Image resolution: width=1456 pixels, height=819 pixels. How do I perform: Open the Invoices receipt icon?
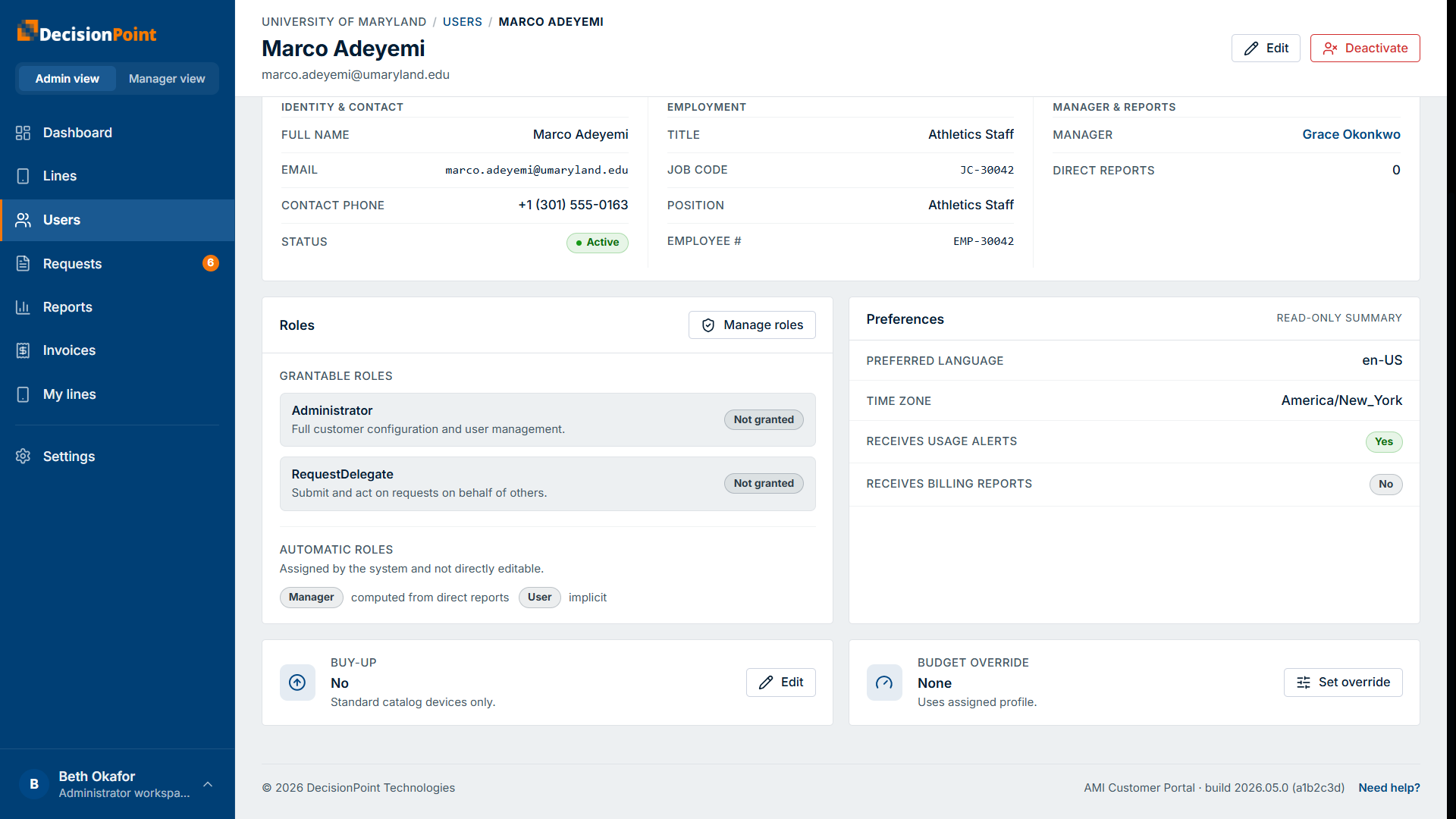tap(23, 350)
